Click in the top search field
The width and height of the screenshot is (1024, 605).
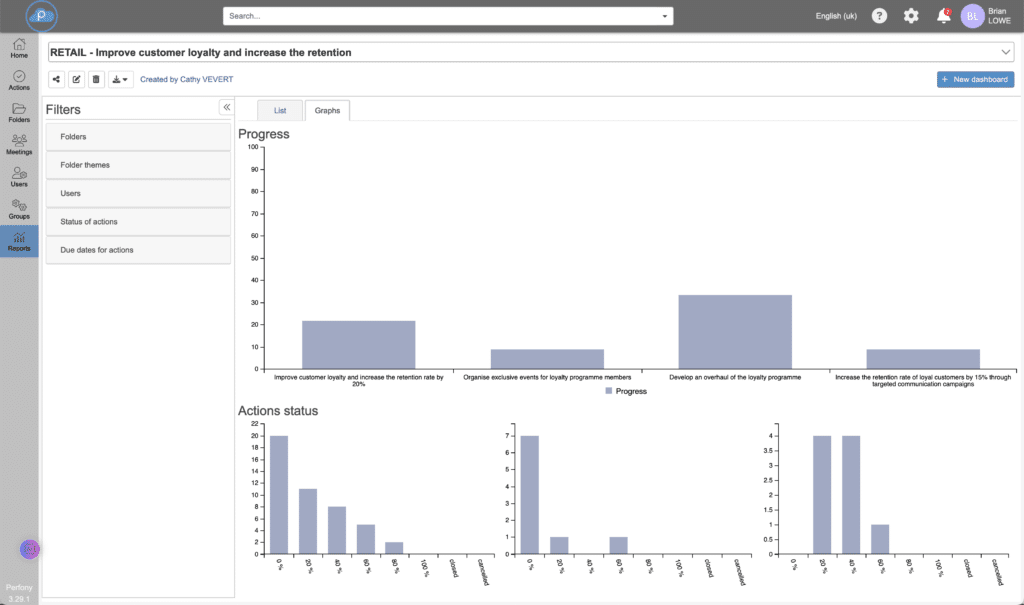(440, 16)
